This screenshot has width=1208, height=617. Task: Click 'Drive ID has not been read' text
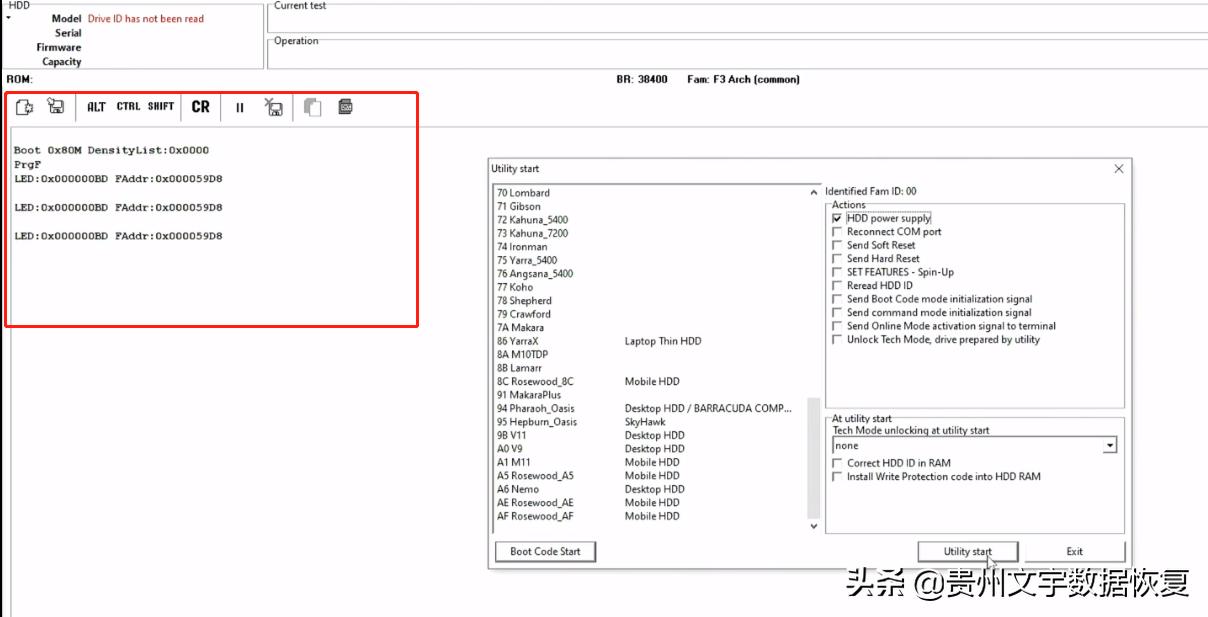146,19
